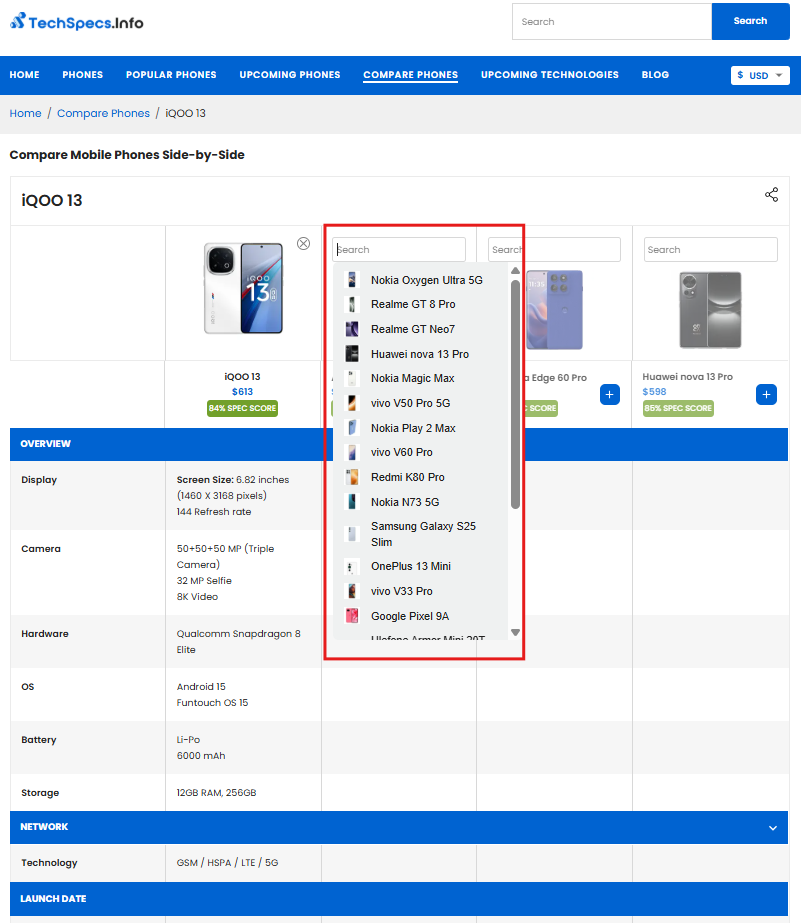Click the Google Pixel 9A pink thumbnail
The width and height of the screenshot is (801, 923).
pyautogui.click(x=352, y=616)
